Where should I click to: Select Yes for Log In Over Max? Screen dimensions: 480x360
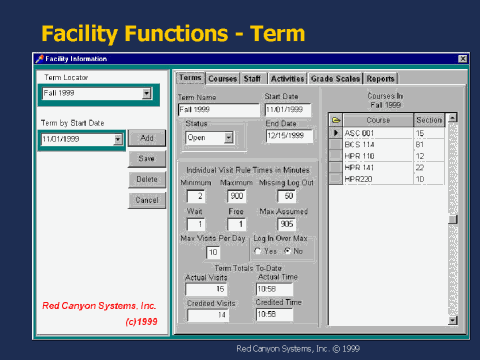tap(258, 251)
